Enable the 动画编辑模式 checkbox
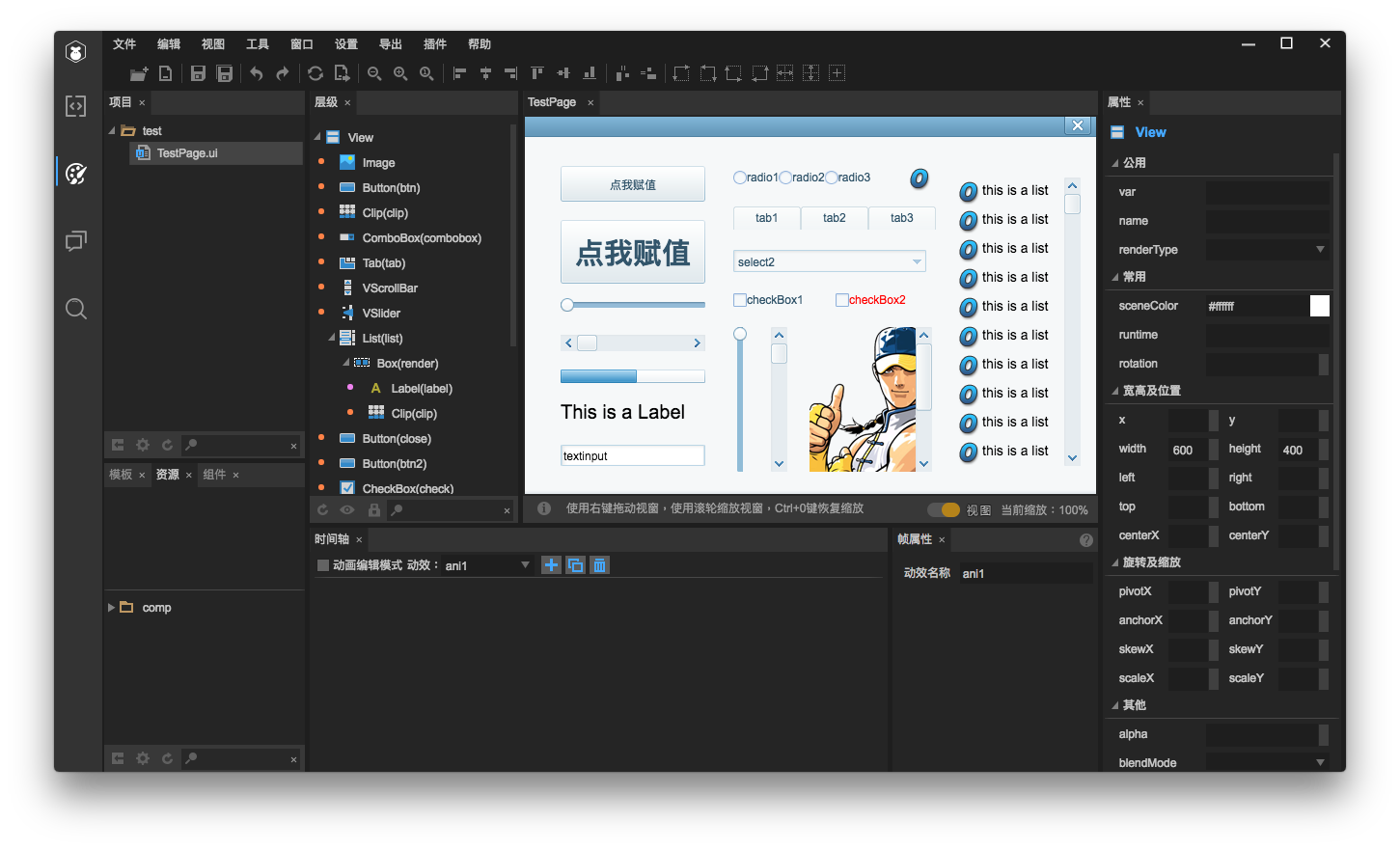1400x849 pixels. pos(323,565)
